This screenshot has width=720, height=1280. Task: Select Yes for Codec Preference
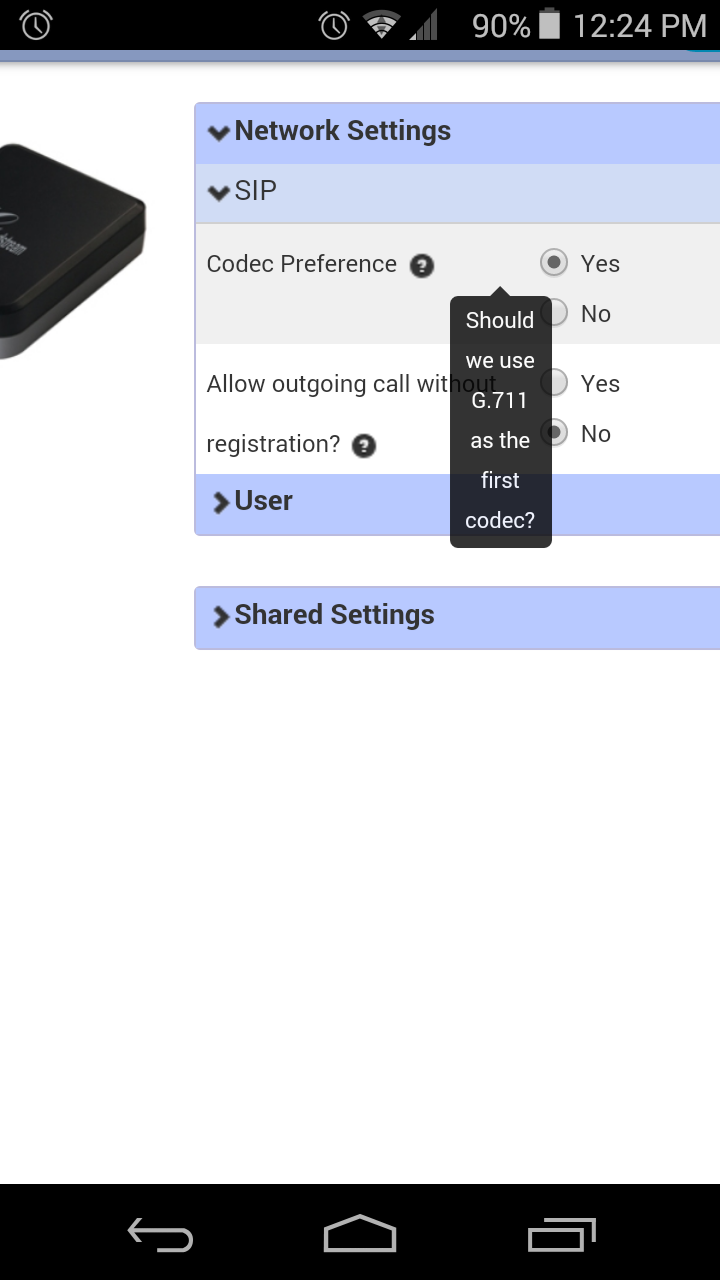554,263
